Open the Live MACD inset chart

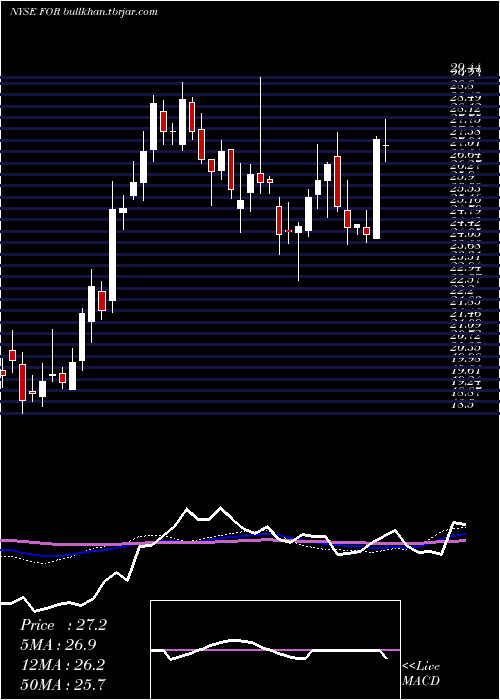point(275,650)
